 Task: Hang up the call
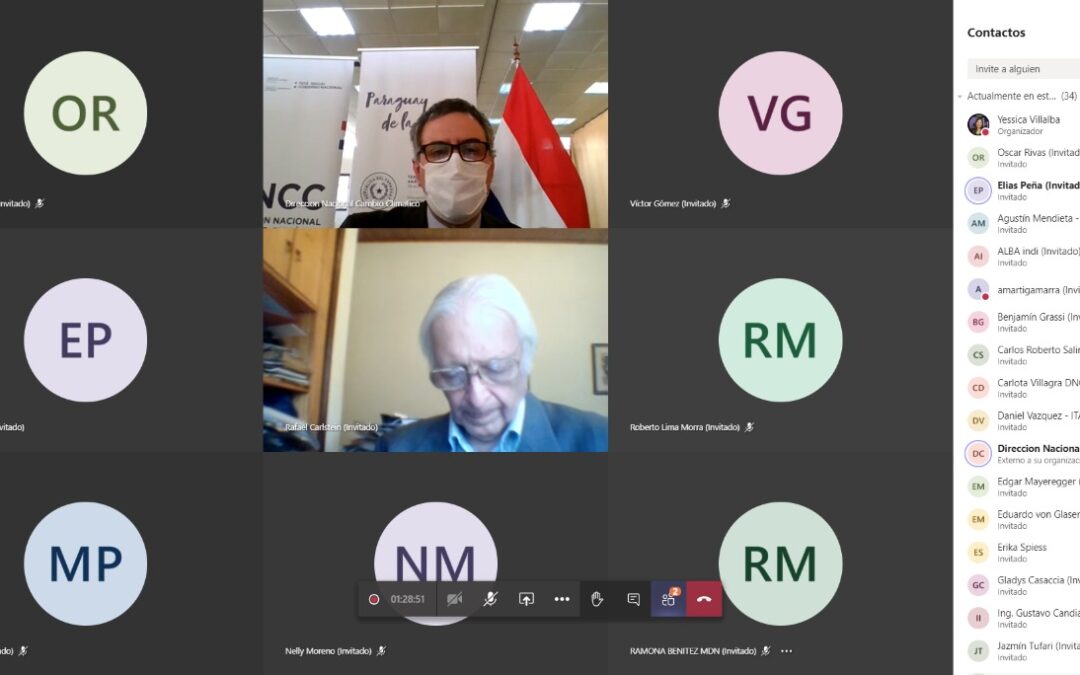[x=704, y=599]
